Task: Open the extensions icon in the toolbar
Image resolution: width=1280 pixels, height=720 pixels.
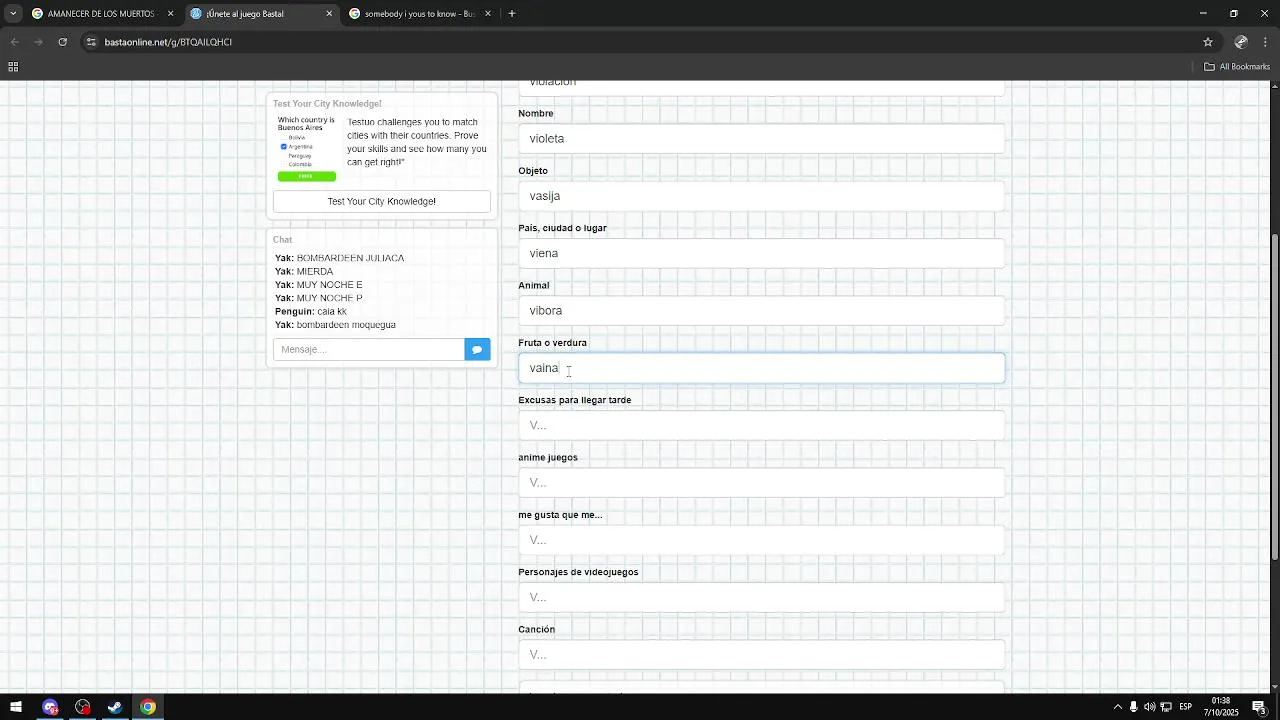Action: (x=1241, y=42)
